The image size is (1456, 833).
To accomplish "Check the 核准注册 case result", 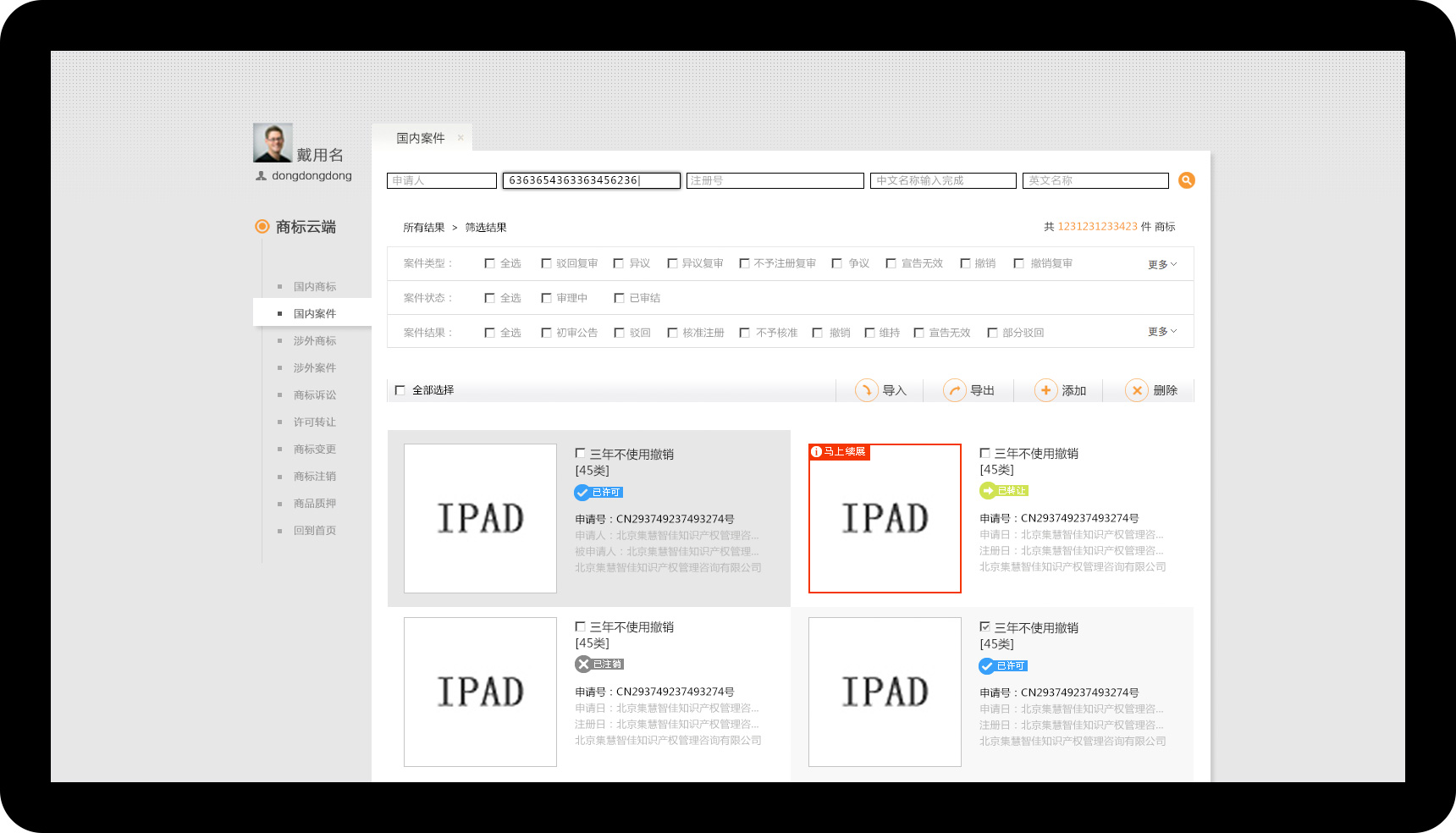I will tap(672, 333).
